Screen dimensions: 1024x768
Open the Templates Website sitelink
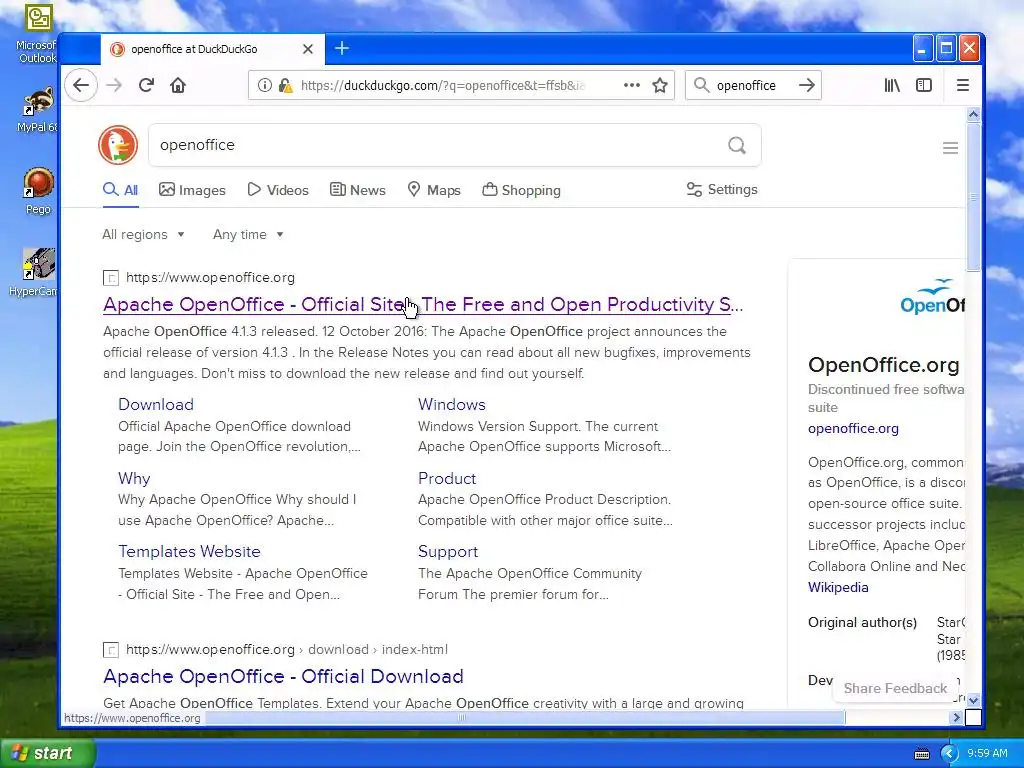click(189, 551)
